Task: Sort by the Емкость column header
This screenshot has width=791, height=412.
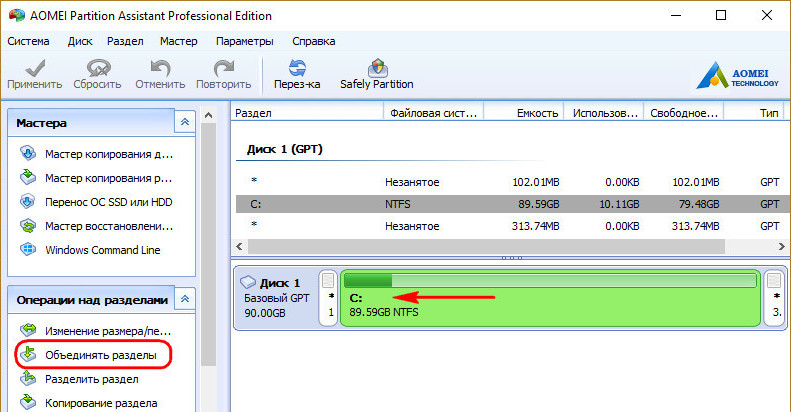Action: click(523, 113)
